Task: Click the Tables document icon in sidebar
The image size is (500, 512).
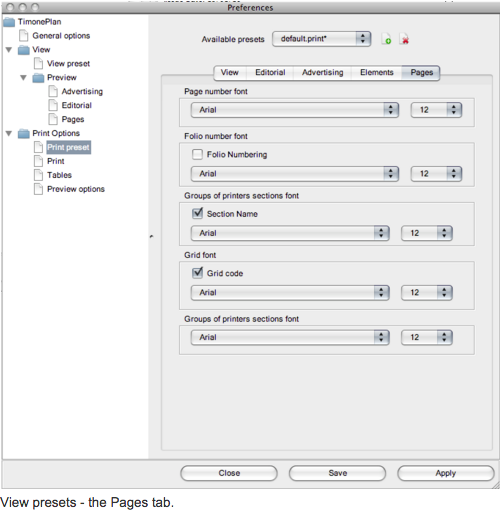Action: (x=39, y=175)
